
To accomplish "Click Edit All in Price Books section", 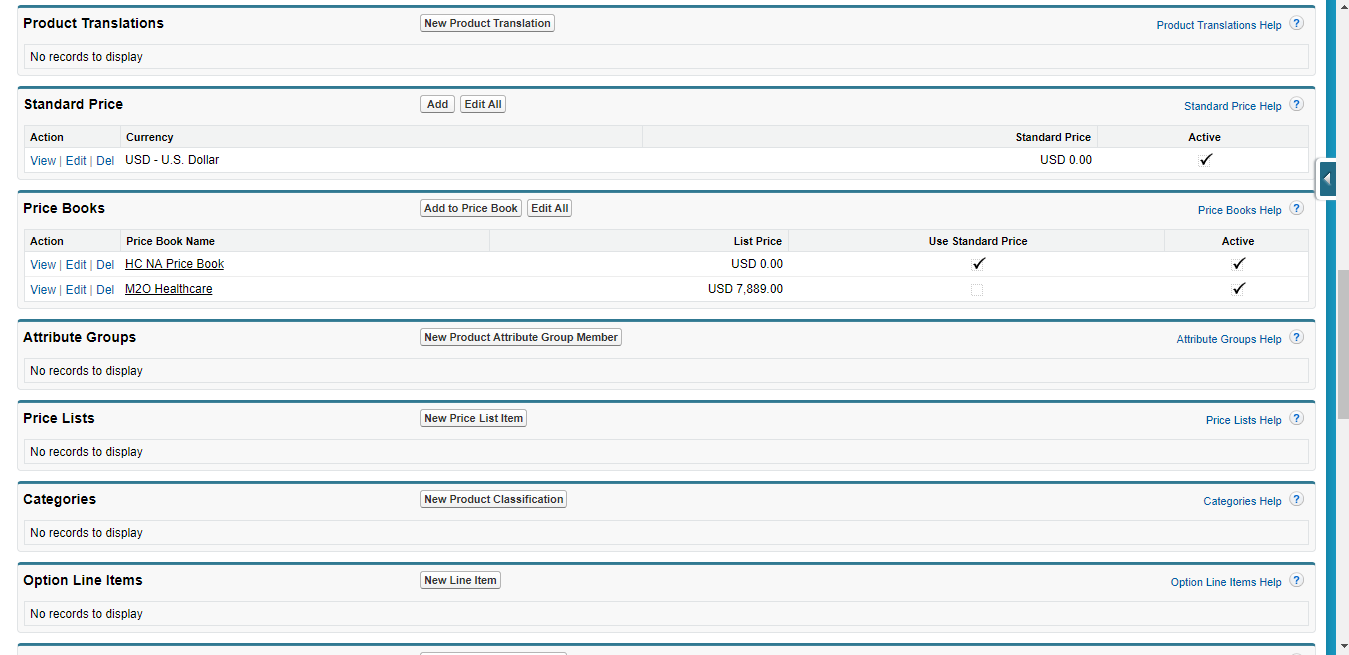I will [550, 208].
